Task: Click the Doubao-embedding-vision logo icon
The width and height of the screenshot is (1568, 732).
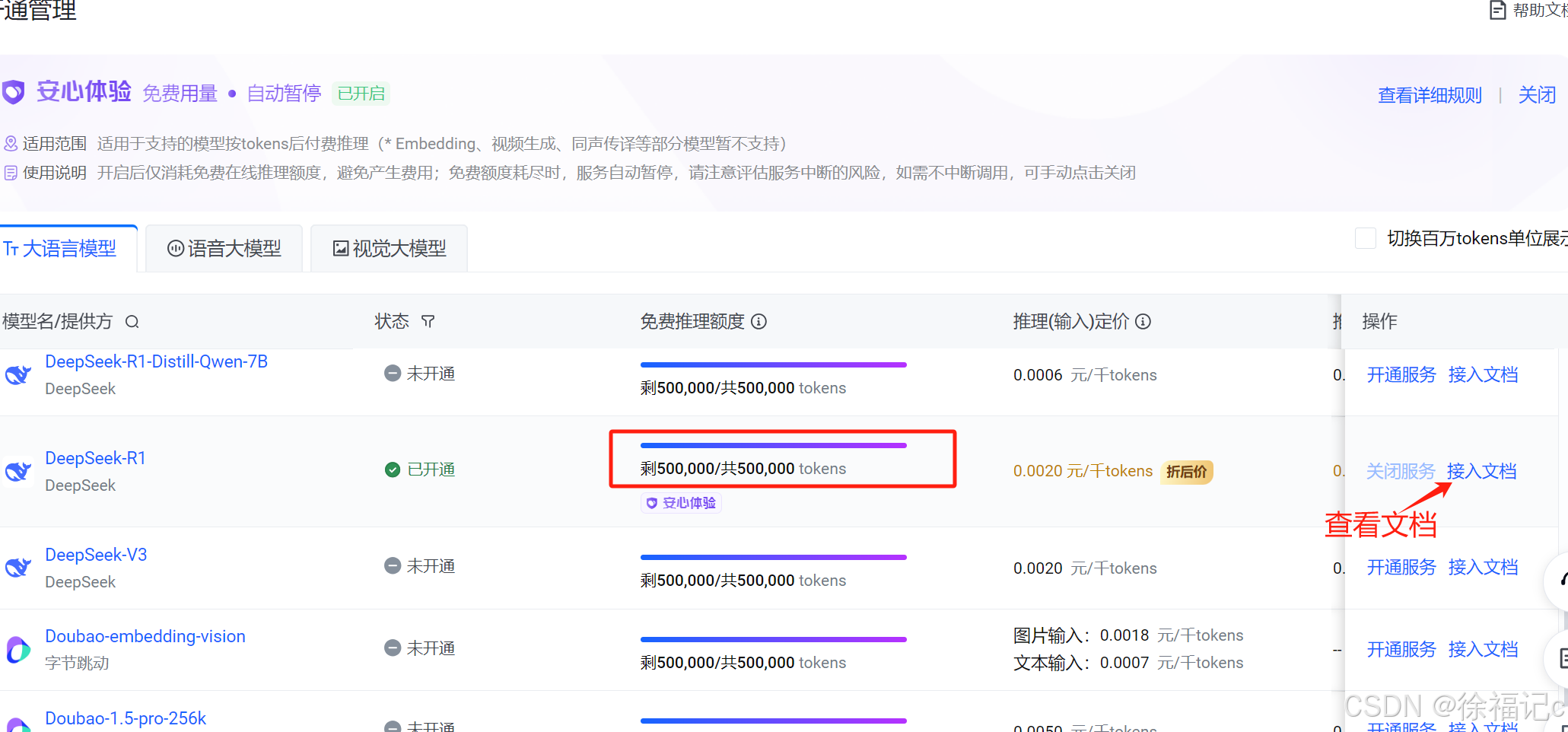Action: [x=17, y=650]
